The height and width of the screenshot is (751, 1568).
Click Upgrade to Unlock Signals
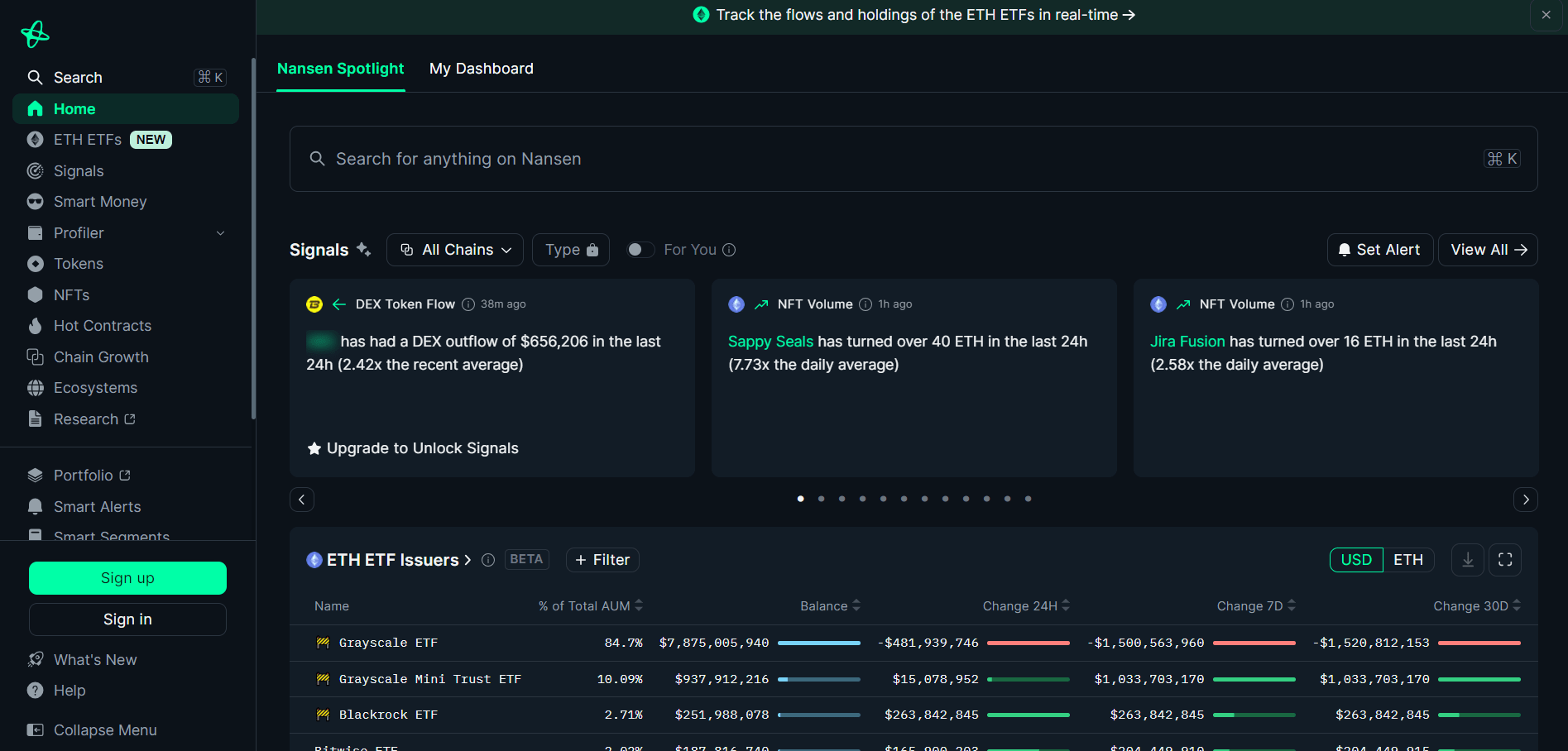(413, 448)
